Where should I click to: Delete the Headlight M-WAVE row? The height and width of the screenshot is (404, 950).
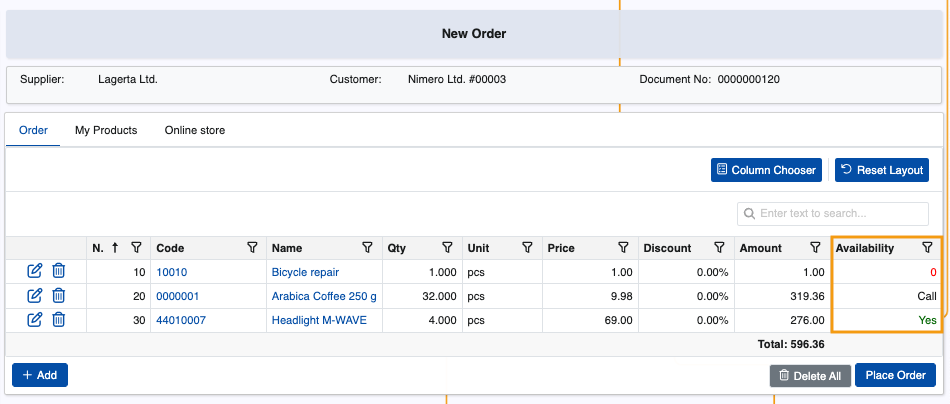[58, 319]
